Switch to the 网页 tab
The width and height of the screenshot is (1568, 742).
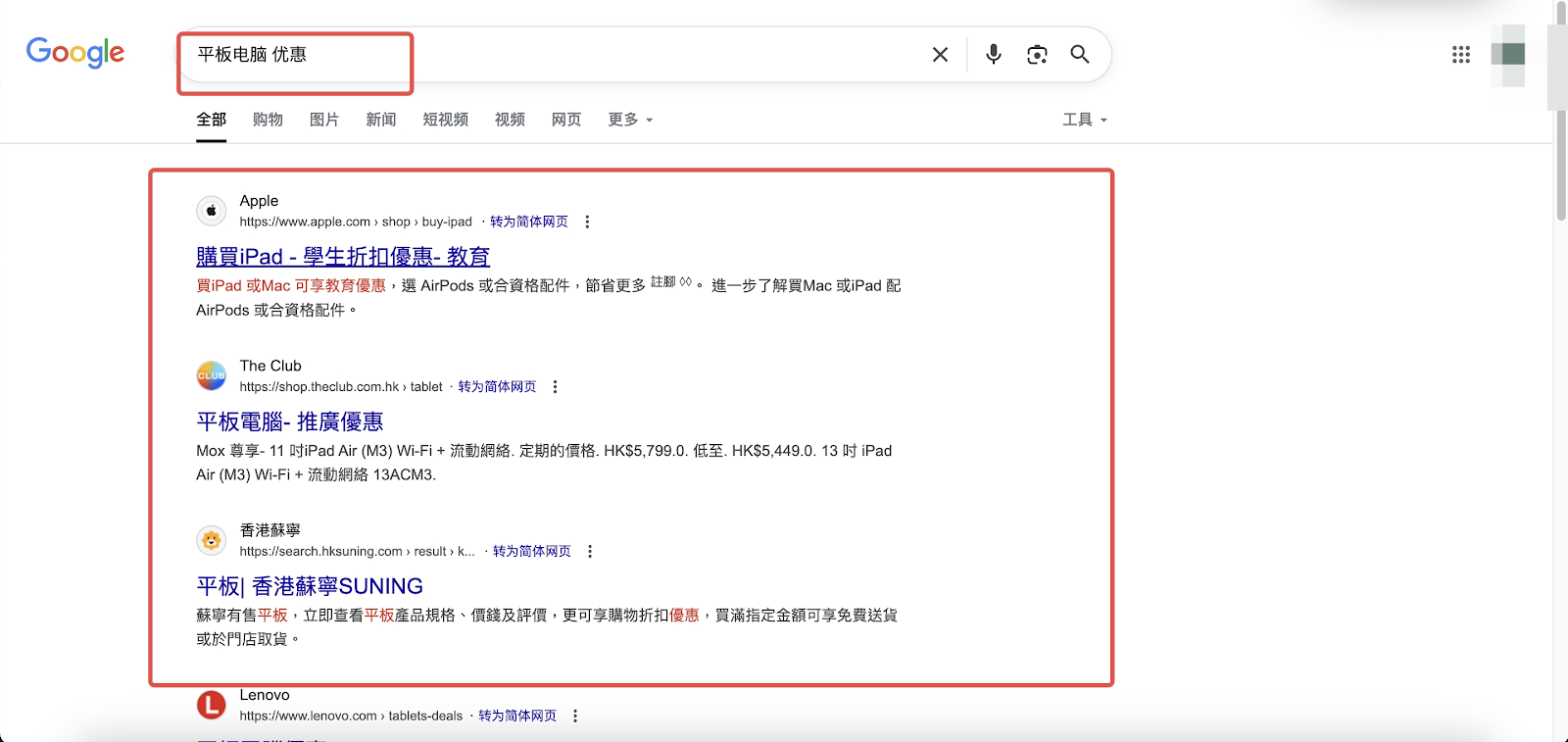(566, 120)
